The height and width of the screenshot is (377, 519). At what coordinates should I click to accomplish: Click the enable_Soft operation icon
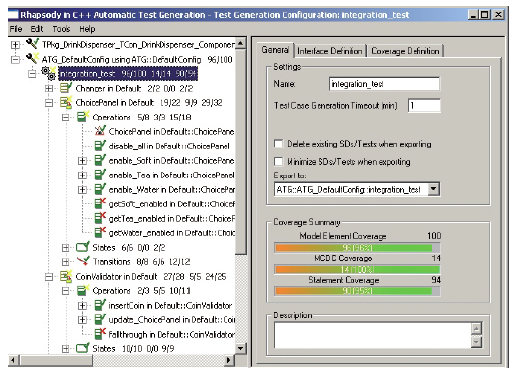[100, 160]
